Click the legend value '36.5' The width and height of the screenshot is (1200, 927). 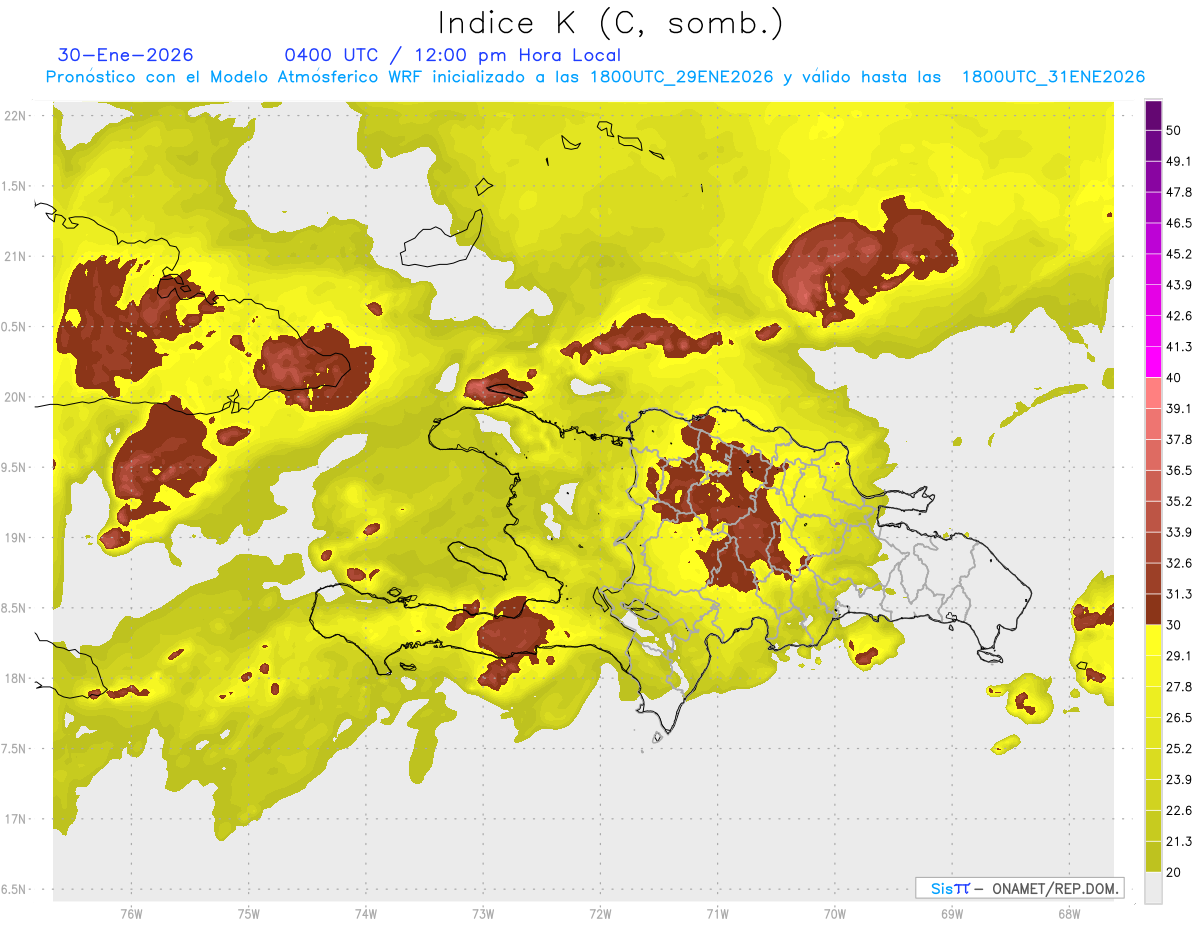1178,470
